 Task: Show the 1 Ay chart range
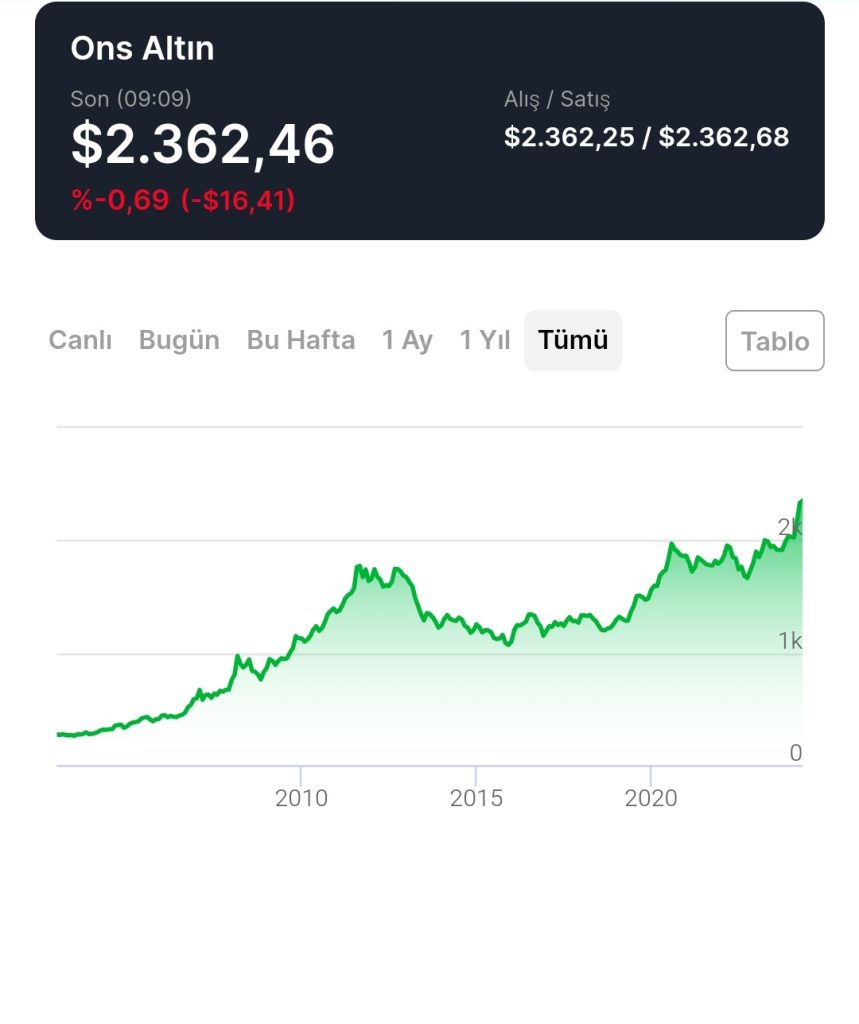tap(407, 340)
